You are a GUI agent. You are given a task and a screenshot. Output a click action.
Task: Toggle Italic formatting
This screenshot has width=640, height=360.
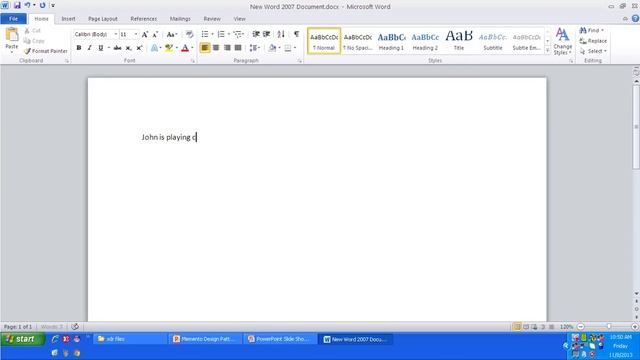click(89, 48)
